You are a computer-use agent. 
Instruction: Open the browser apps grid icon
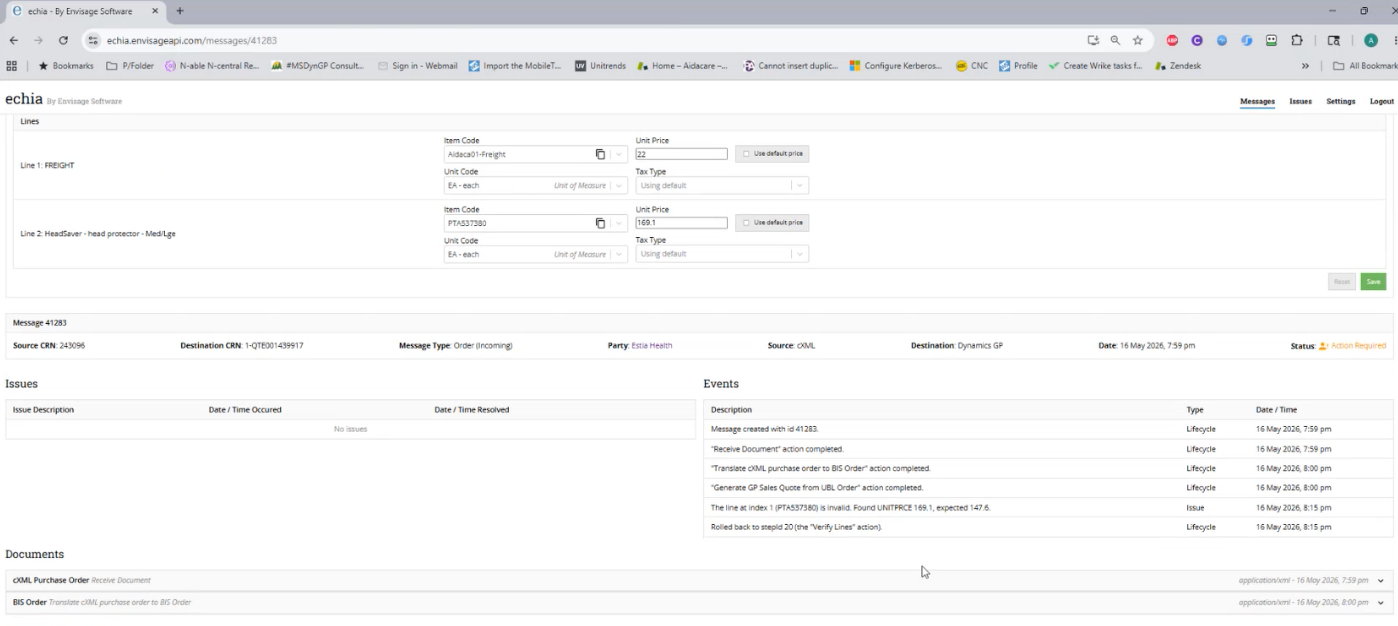point(12,66)
